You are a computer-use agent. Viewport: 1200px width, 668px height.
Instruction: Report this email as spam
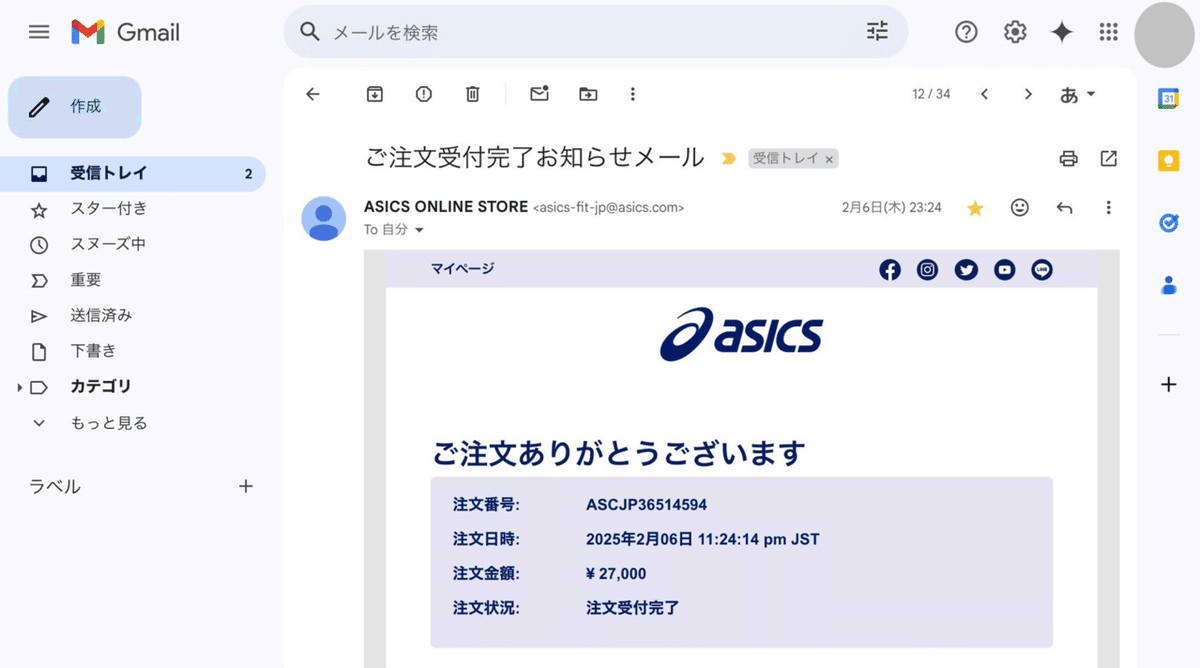[424, 94]
